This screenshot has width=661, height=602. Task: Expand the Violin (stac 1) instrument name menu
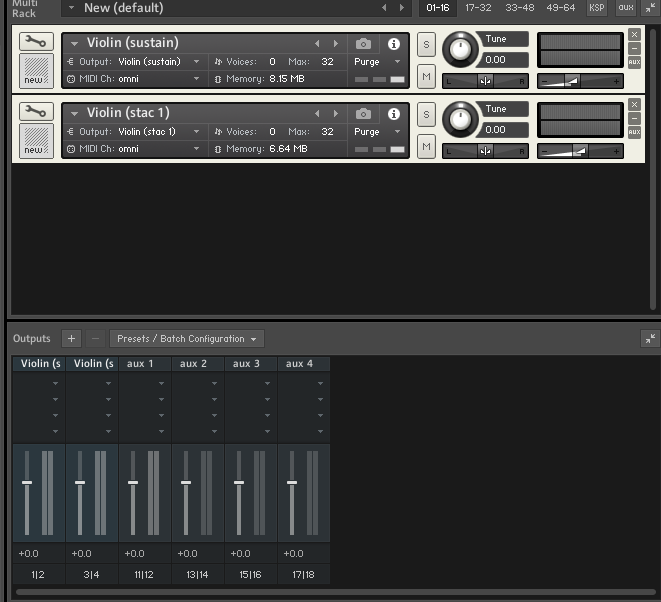click(x=75, y=113)
